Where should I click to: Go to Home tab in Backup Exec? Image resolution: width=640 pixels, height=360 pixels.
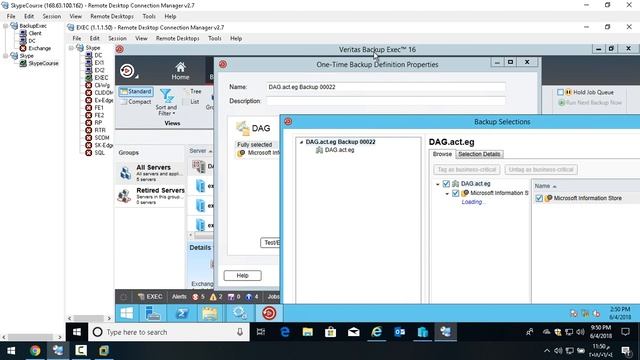click(180, 71)
